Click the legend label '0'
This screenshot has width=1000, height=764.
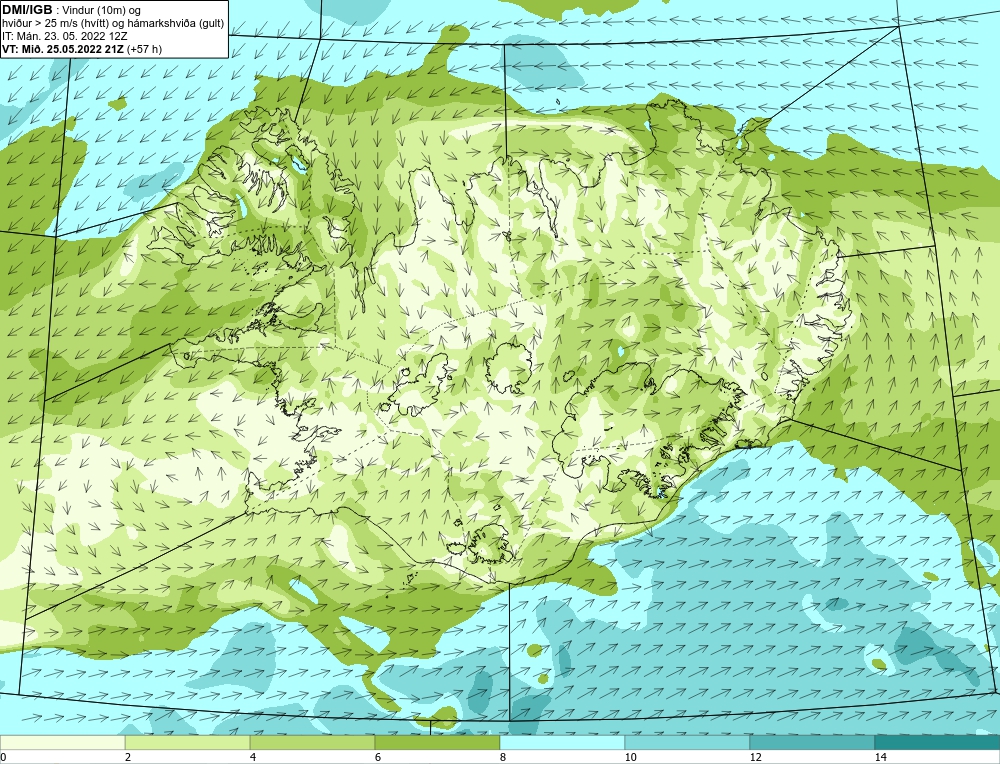3,757
